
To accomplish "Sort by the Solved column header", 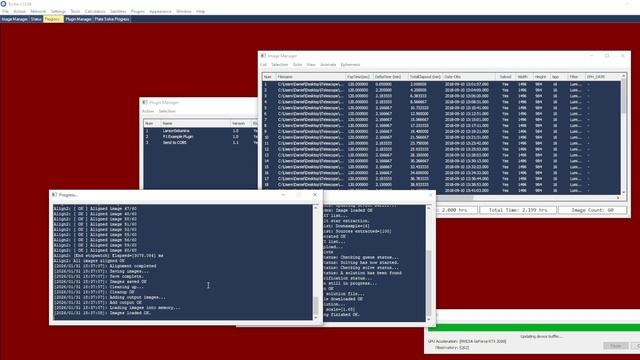I will pyautogui.click(x=506, y=77).
